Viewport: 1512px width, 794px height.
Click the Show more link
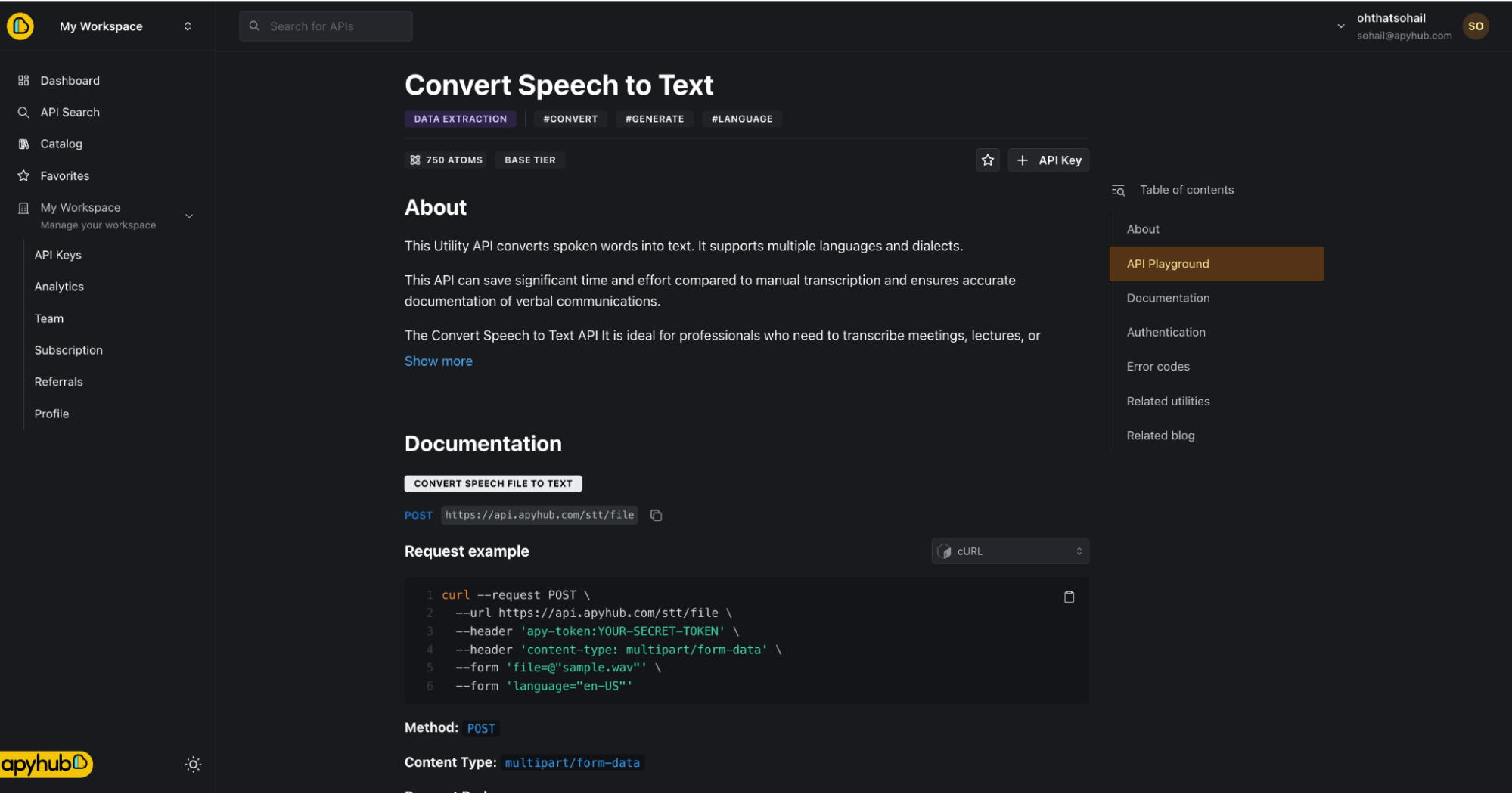click(x=439, y=361)
